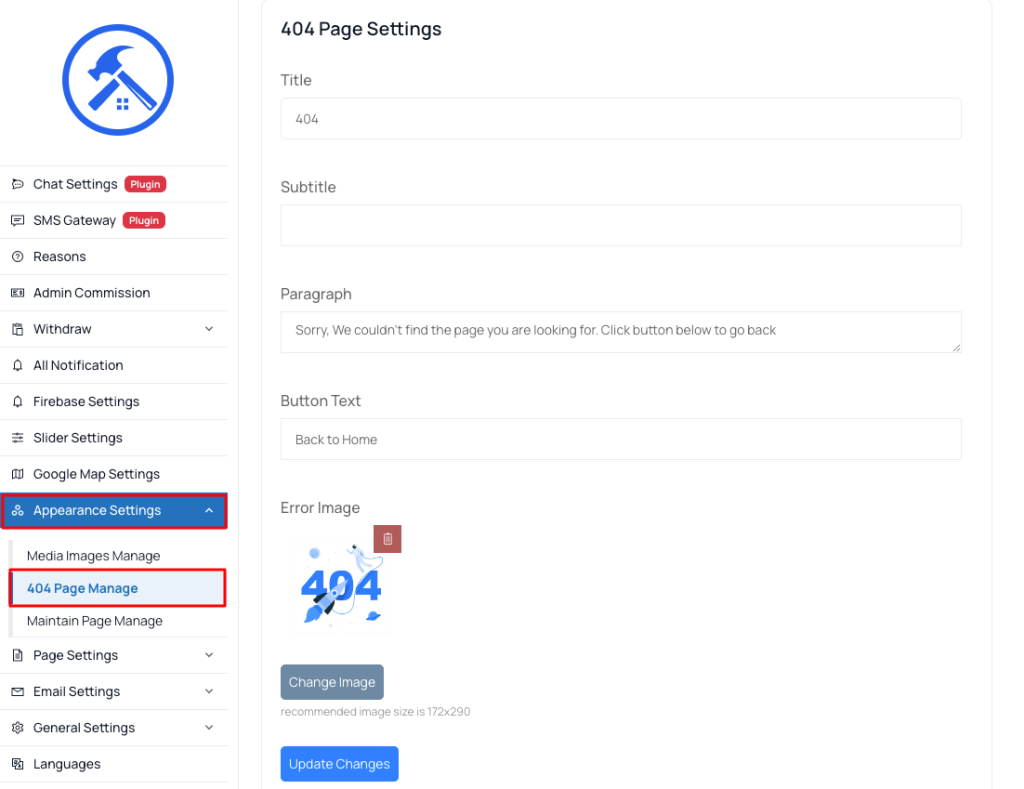Click the SMS Gateway message icon

pyautogui.click(x=18, y=221)
